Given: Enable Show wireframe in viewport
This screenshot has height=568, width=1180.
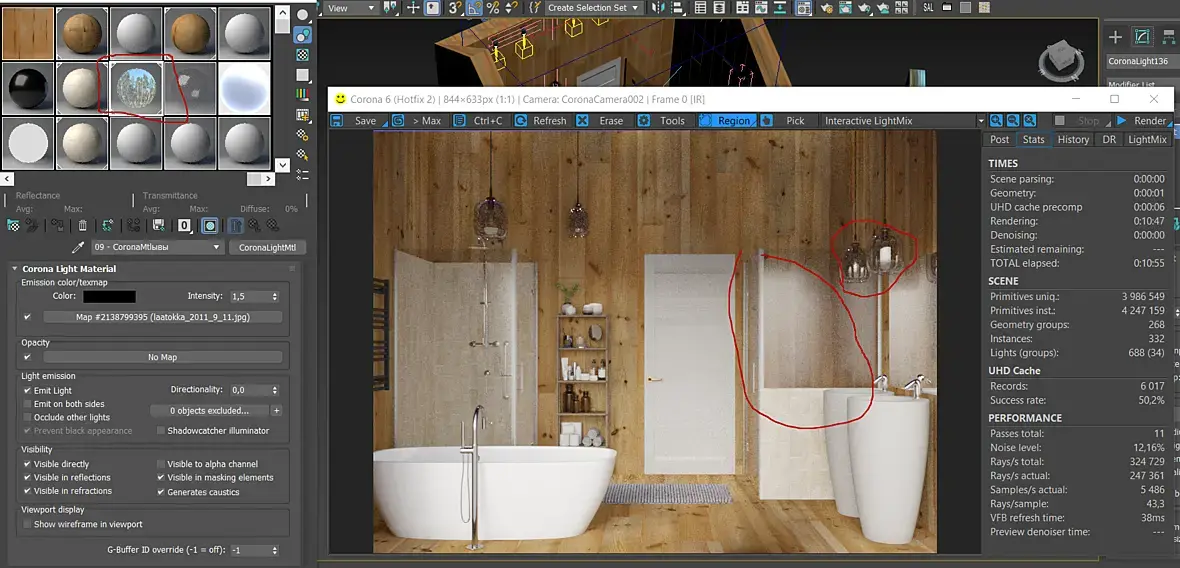Looking at the screenshot, I should (28, 524).
